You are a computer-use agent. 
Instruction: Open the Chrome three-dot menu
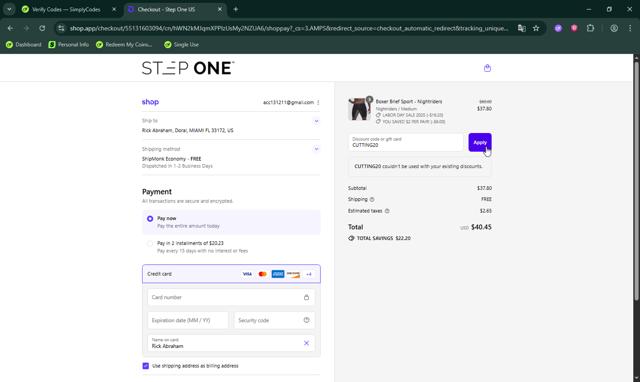pos(630,28)
